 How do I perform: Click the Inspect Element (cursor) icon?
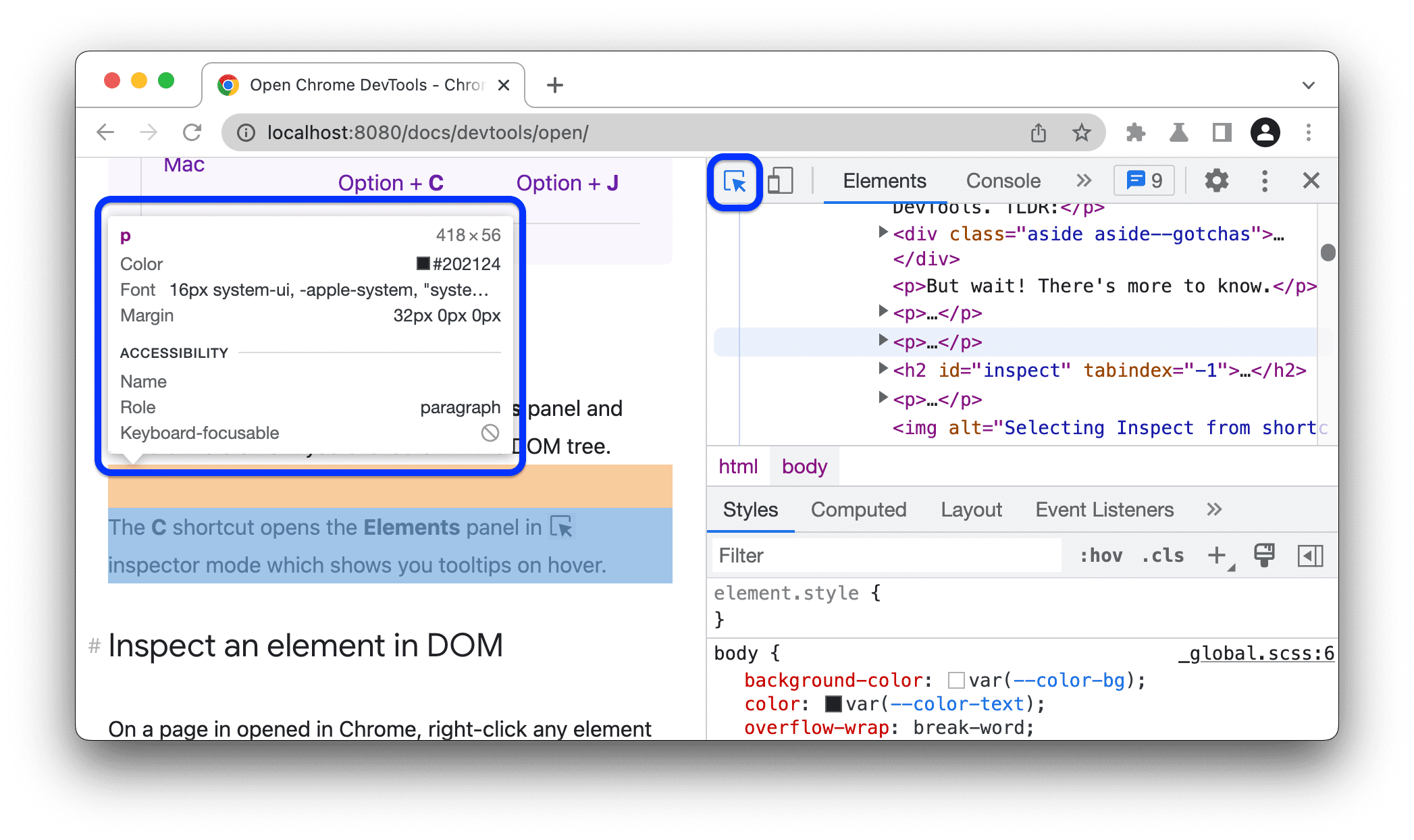735,181
